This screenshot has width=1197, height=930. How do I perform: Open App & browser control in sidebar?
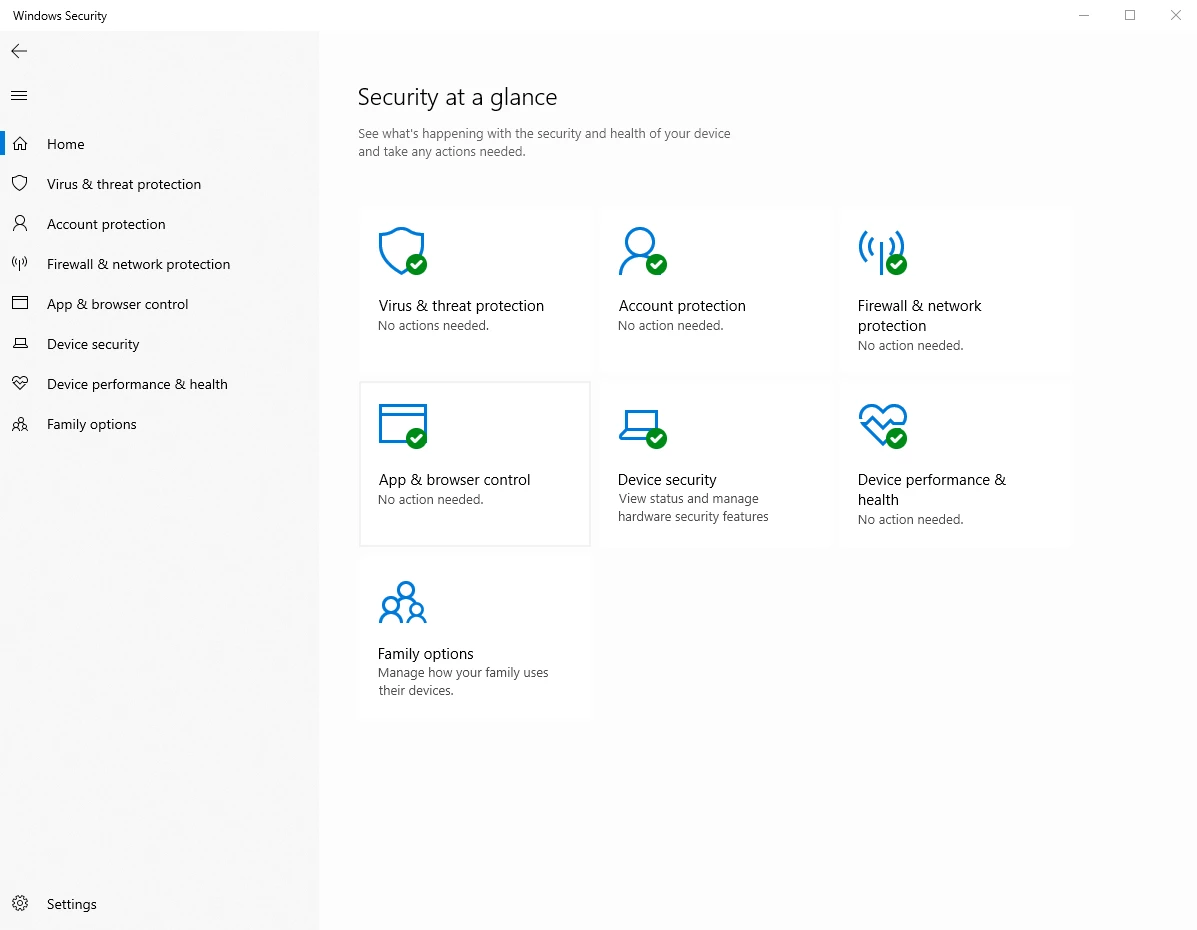pos(160,304)
